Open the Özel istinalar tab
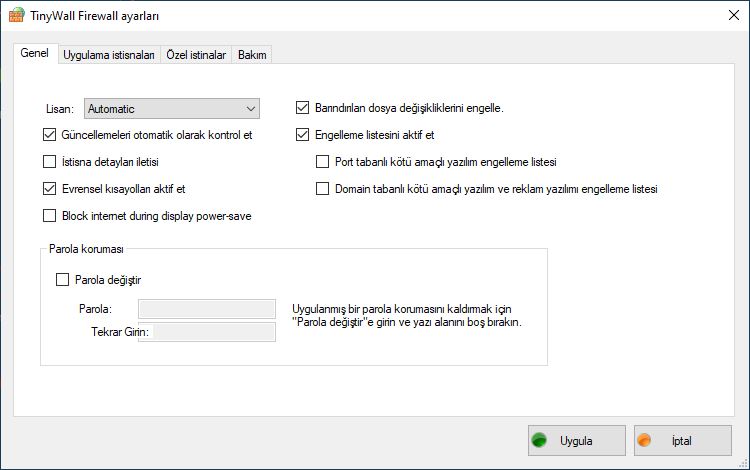Viewport: 750px width, 470px height. point(196,55)
